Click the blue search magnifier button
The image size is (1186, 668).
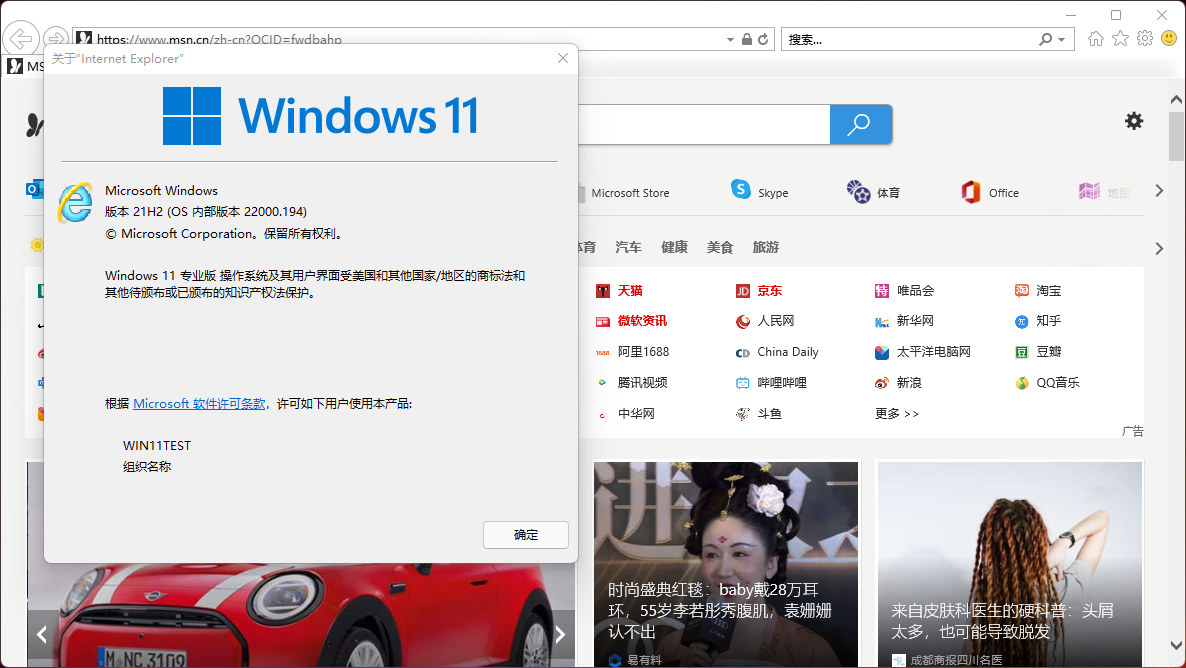[x=860, y=124]
